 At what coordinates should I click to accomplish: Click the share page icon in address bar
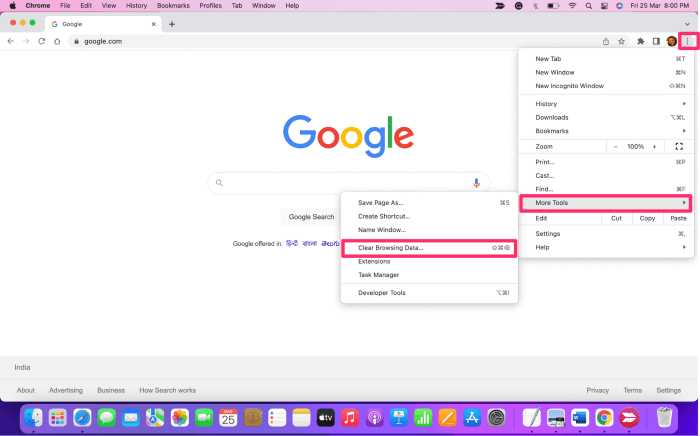606,42
